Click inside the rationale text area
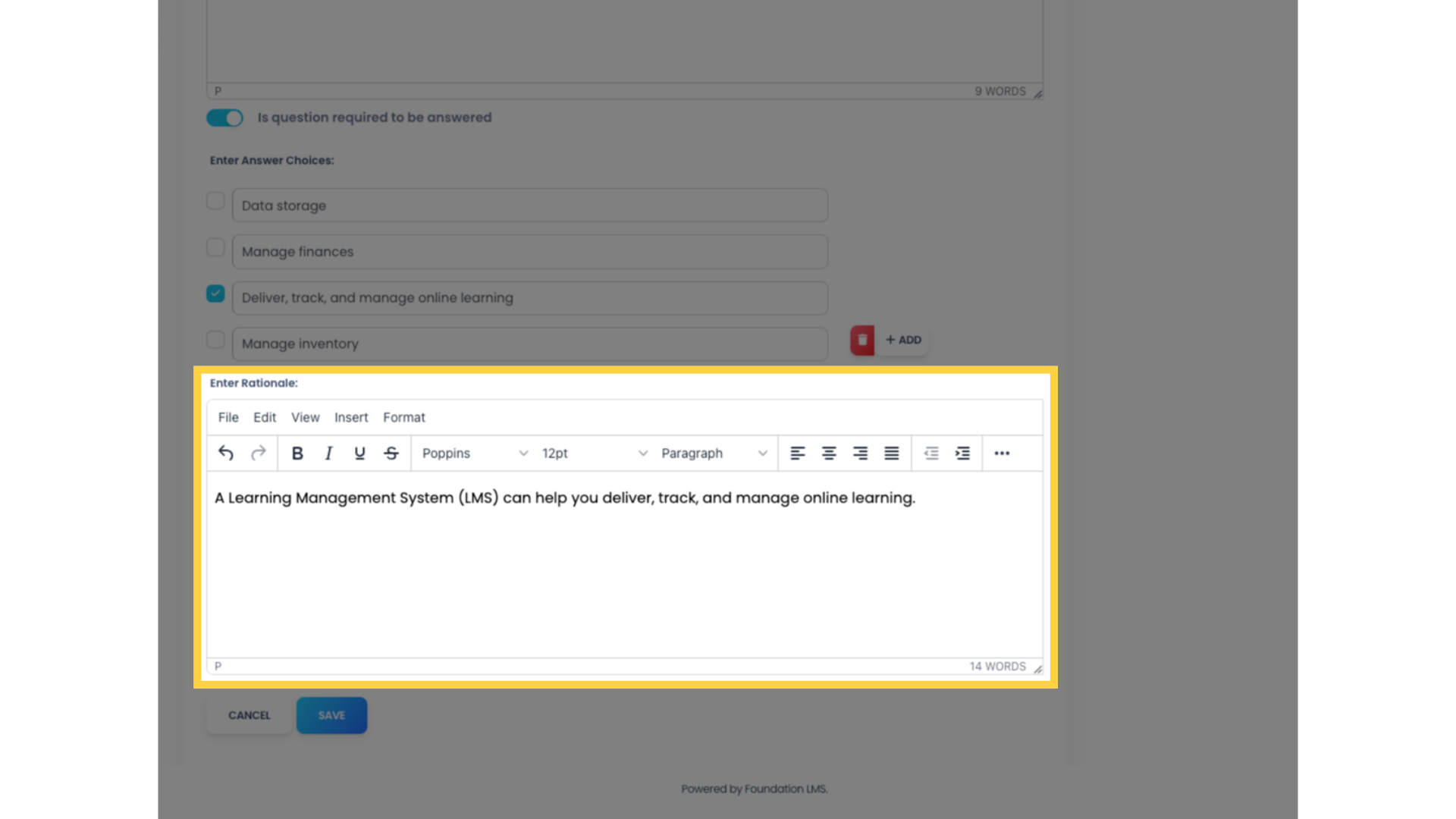Viewport: 1456px width, 819px height. pos(625,565)
